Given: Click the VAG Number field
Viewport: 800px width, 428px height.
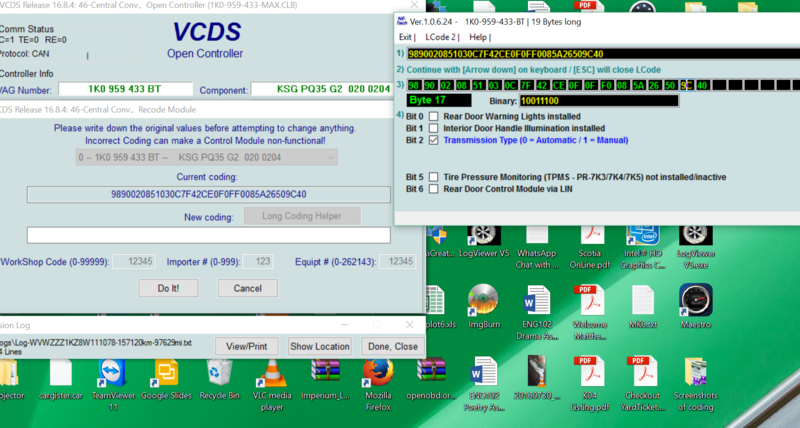Looking at the screenshot, I should tap(125, 89).
